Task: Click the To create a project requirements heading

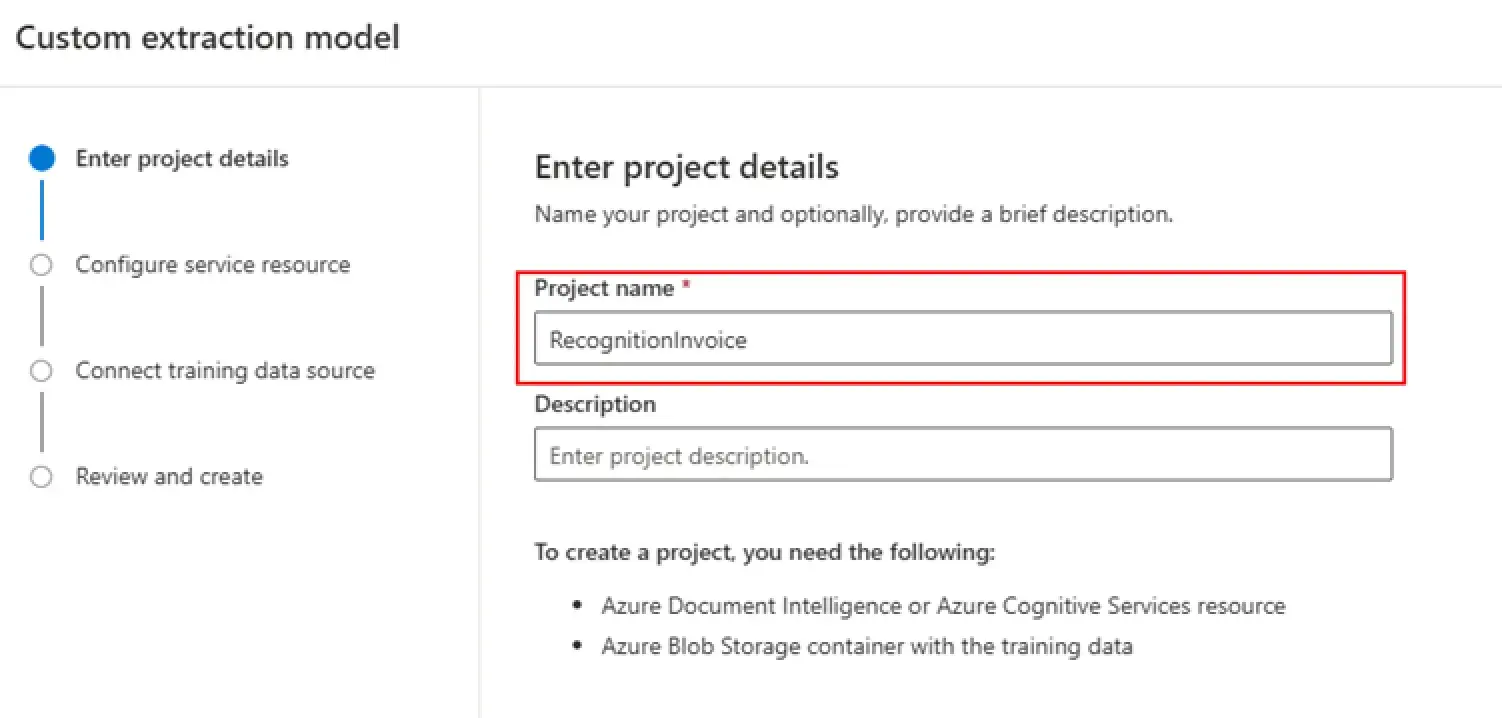Action: 765,552
